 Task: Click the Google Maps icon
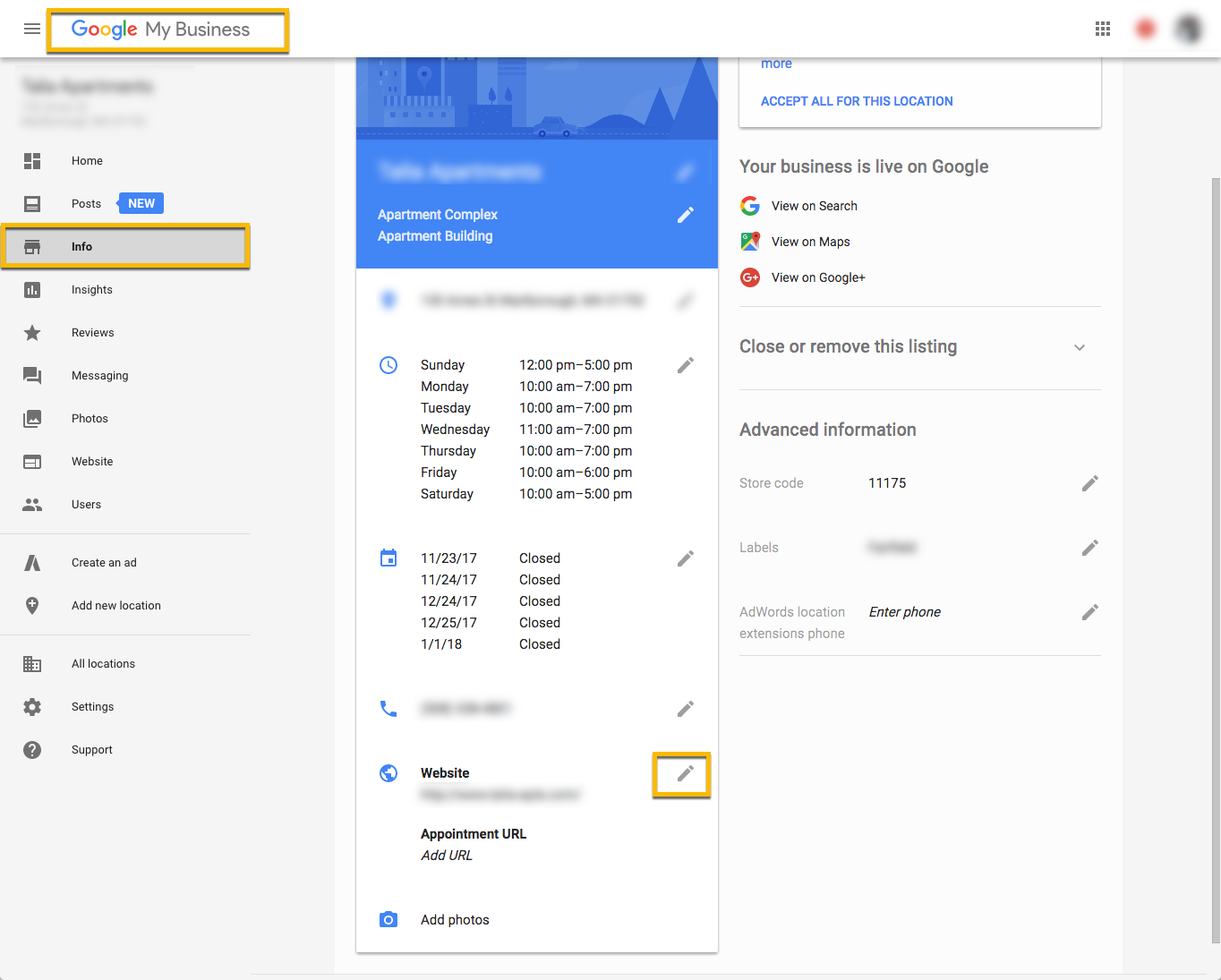(750, 242)
